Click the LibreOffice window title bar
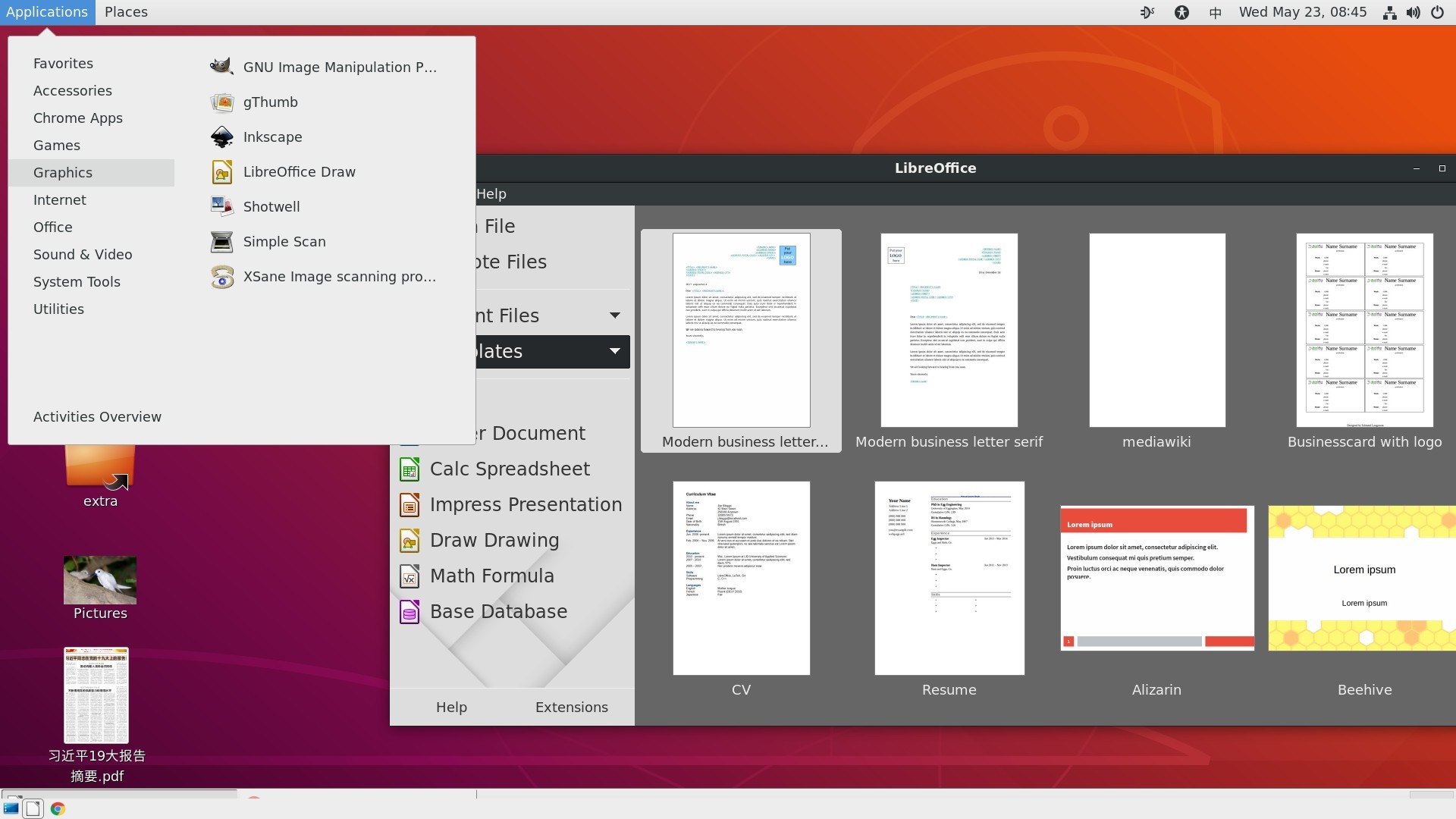The image size is (1456, 819). point(935,168)
